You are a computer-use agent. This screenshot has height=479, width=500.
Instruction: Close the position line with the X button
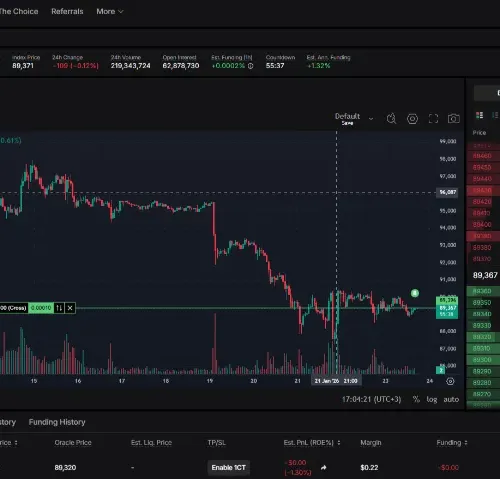tap(70, 308)
